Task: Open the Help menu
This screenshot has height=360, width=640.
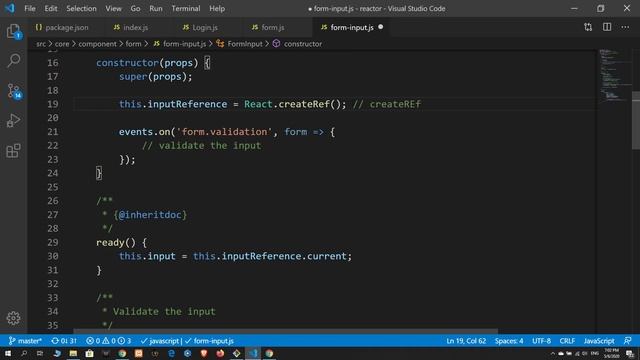Action: pyautogui.click(x=217, y=8)
